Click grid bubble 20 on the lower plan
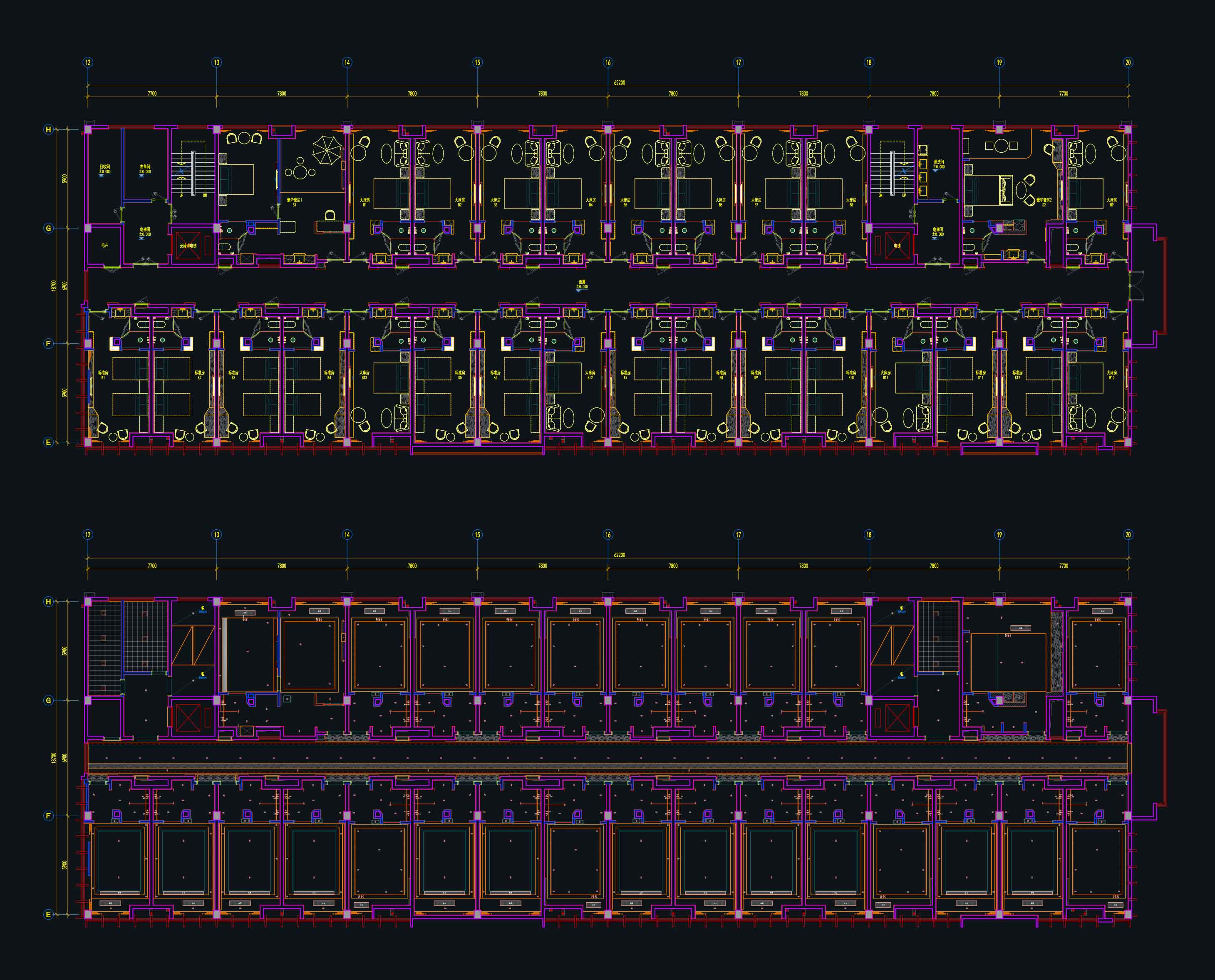 pyautogui.click(x=1128, y=535)
